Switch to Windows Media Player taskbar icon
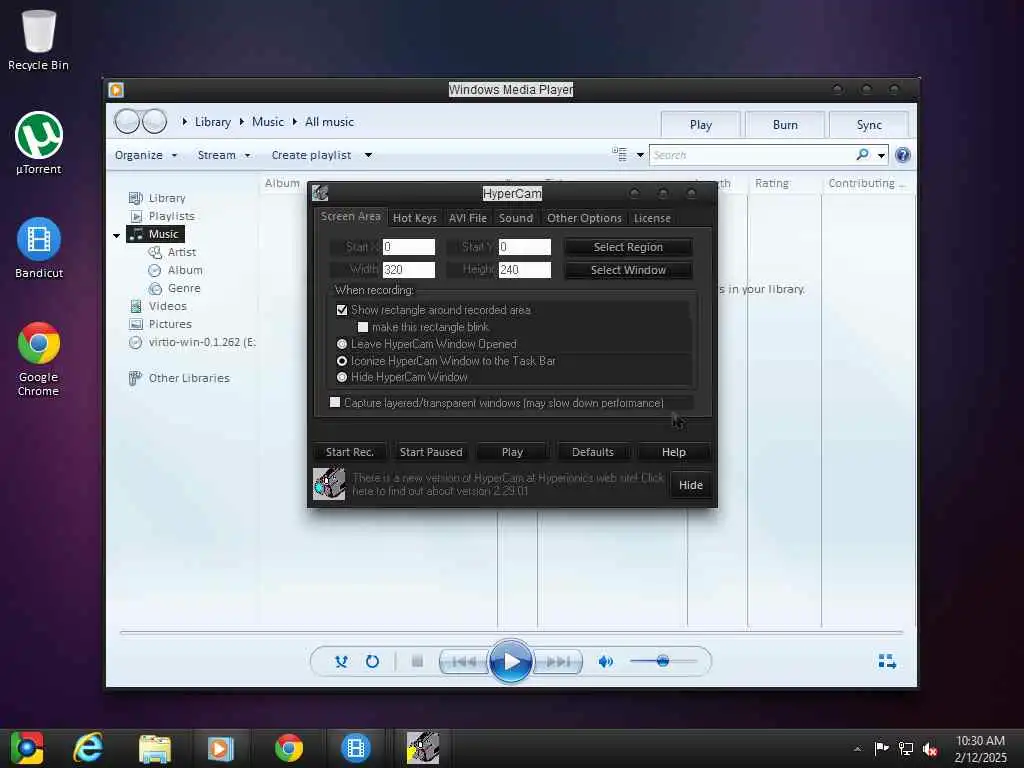Viewport: 1024px width, 768px height. 221,748
